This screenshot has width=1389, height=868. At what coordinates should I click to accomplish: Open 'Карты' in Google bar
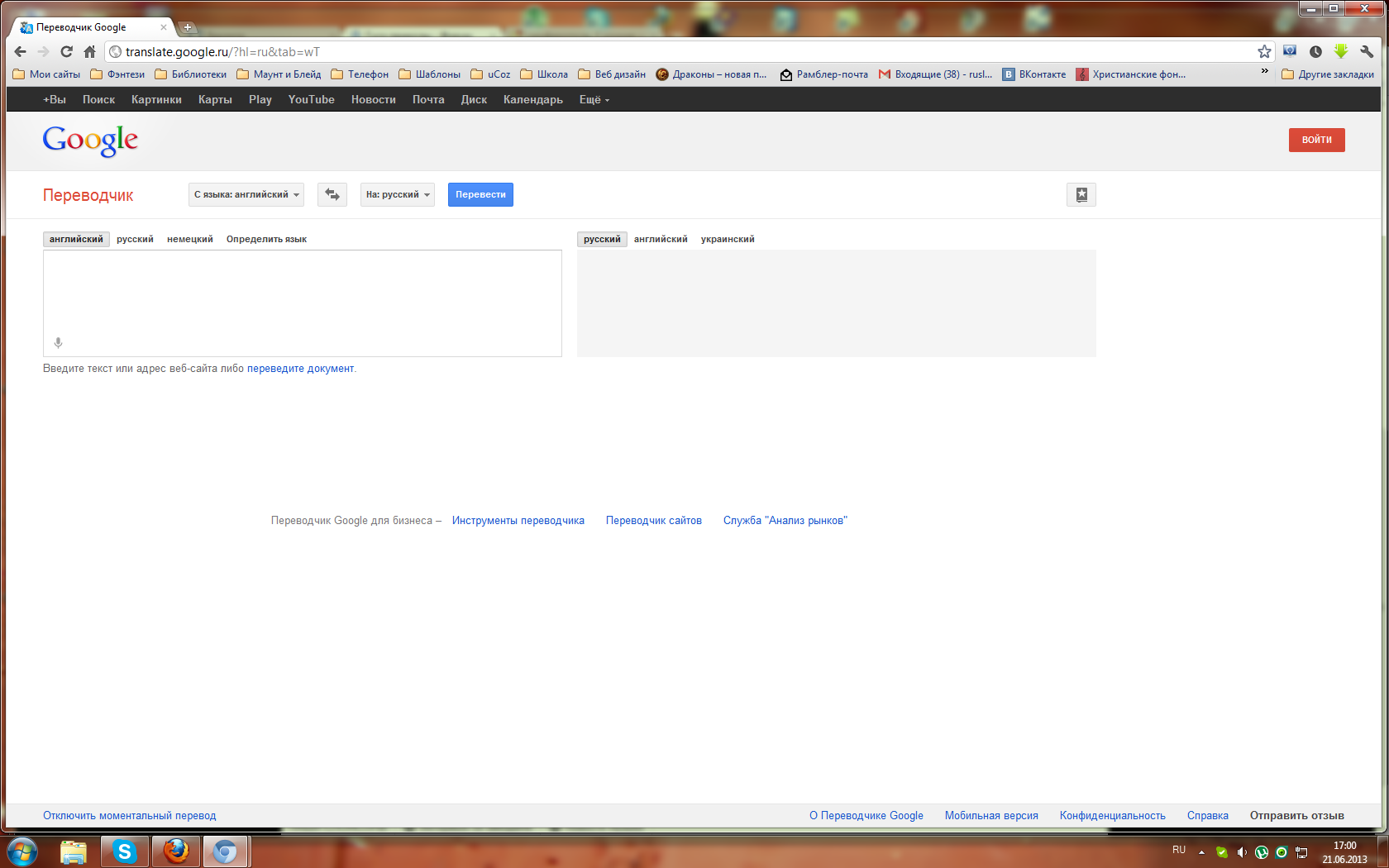[x=215, y=99]
